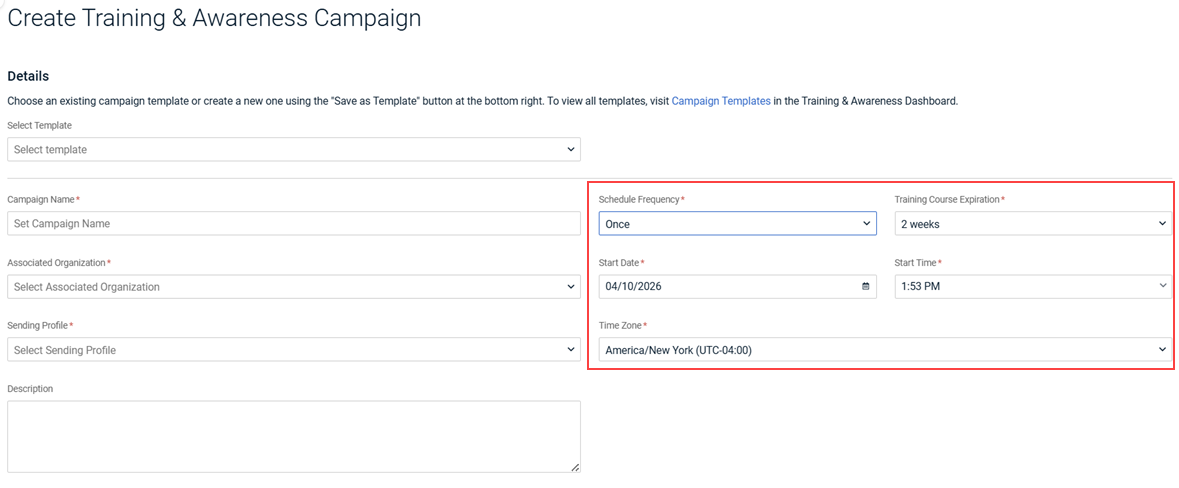Click the 04/10/2026 start date text

634,287
